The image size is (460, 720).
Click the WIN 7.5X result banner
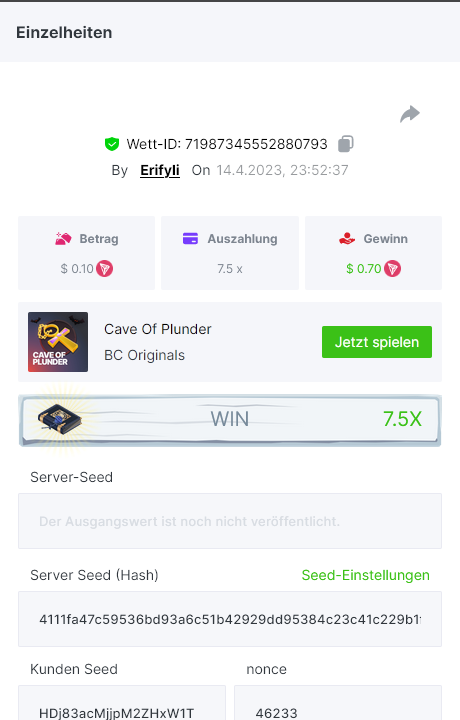pyautogui.click(x=230, y=420)
